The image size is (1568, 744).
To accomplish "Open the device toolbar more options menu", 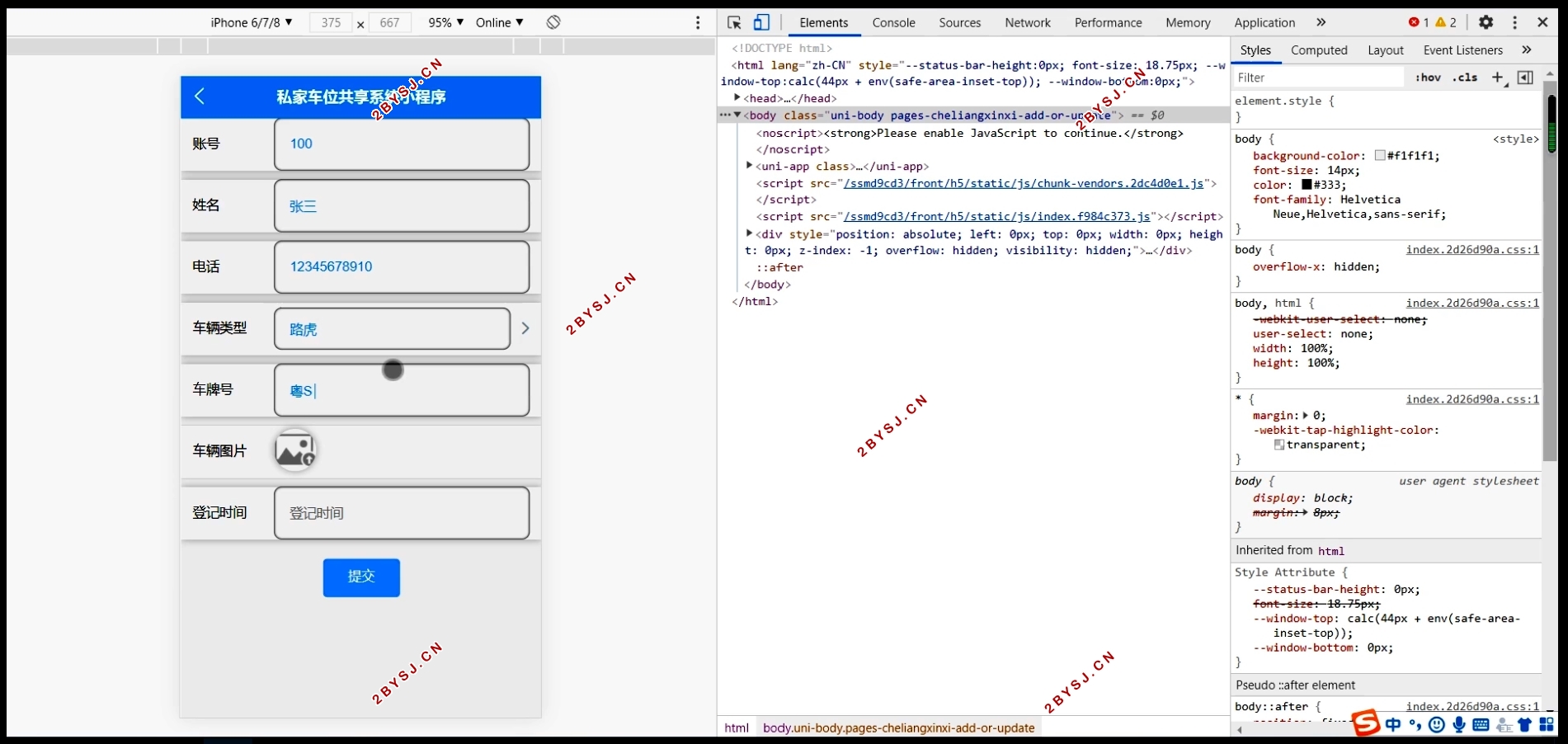I will [698, 23].
